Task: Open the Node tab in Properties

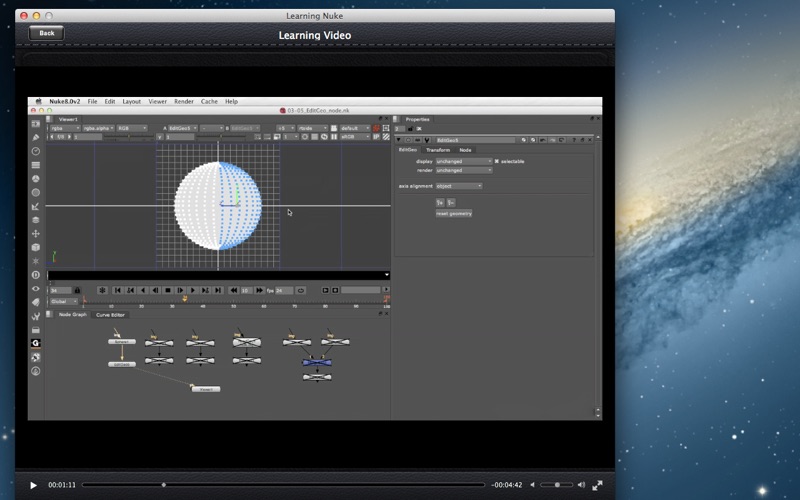Action: [465, 150]
